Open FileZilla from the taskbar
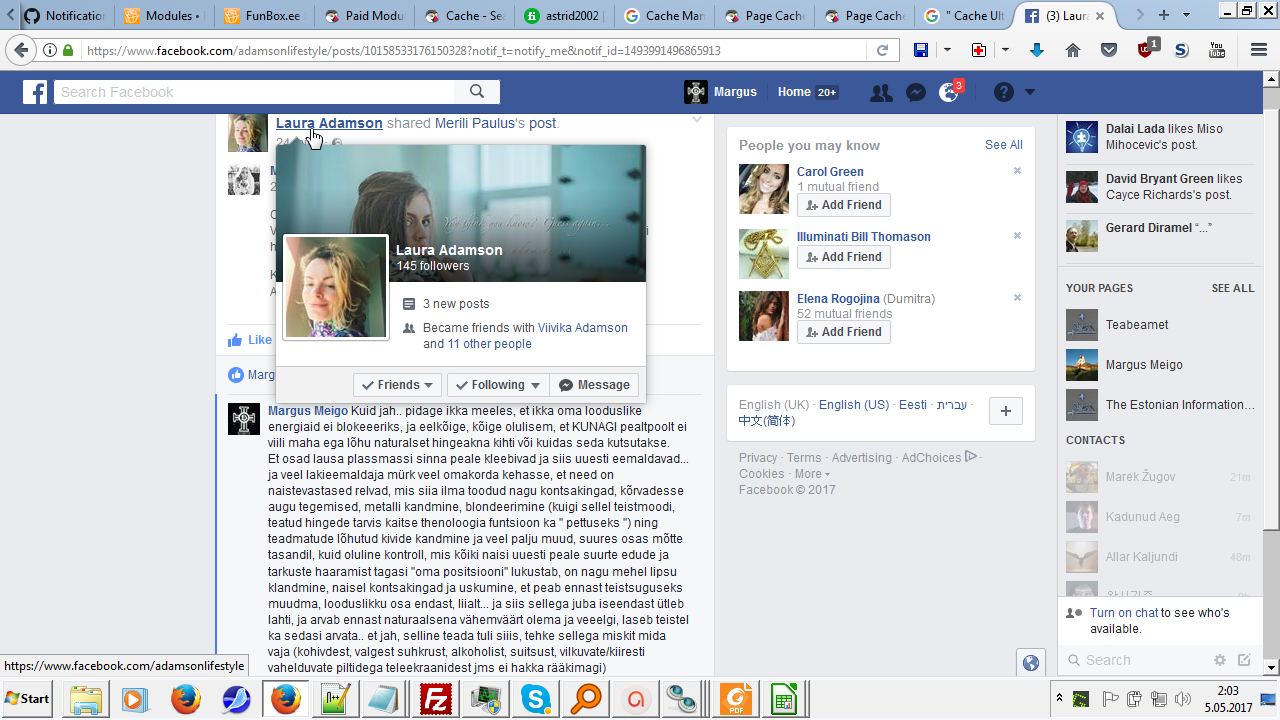1280x720 pixels. 435,698
